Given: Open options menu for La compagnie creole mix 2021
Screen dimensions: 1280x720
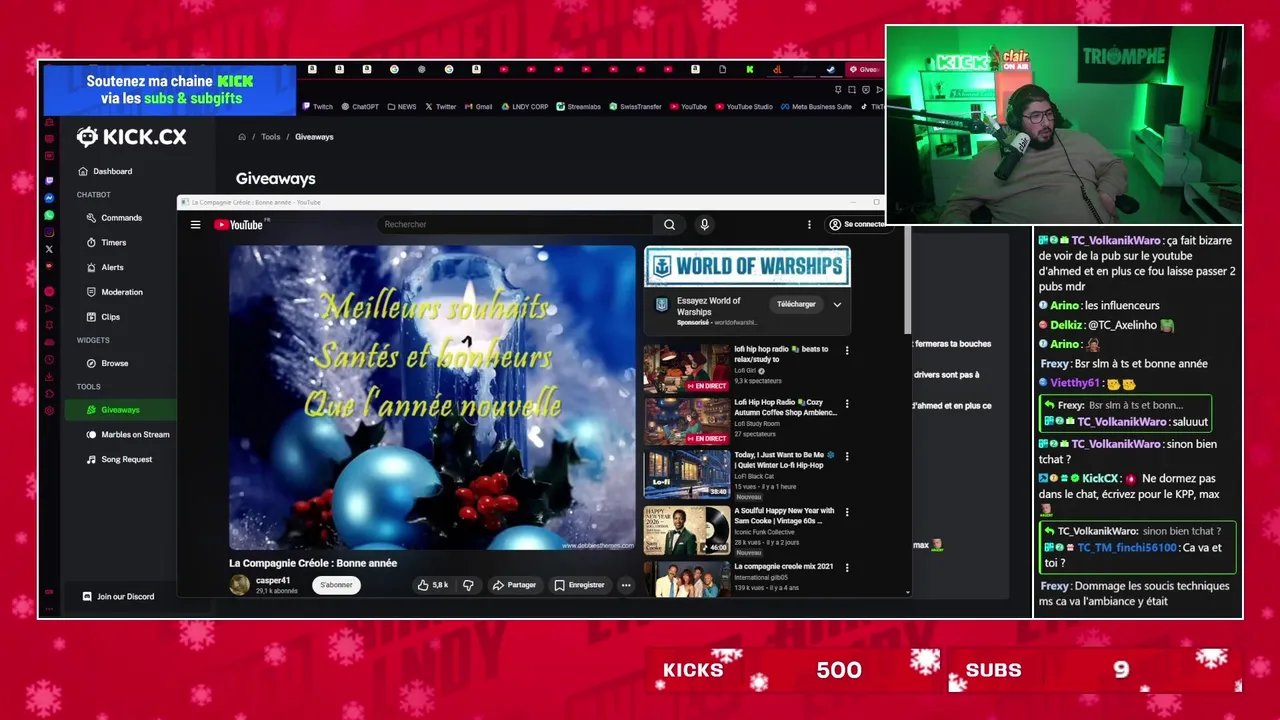Looking at the screenshot, I should coord(847,568).
